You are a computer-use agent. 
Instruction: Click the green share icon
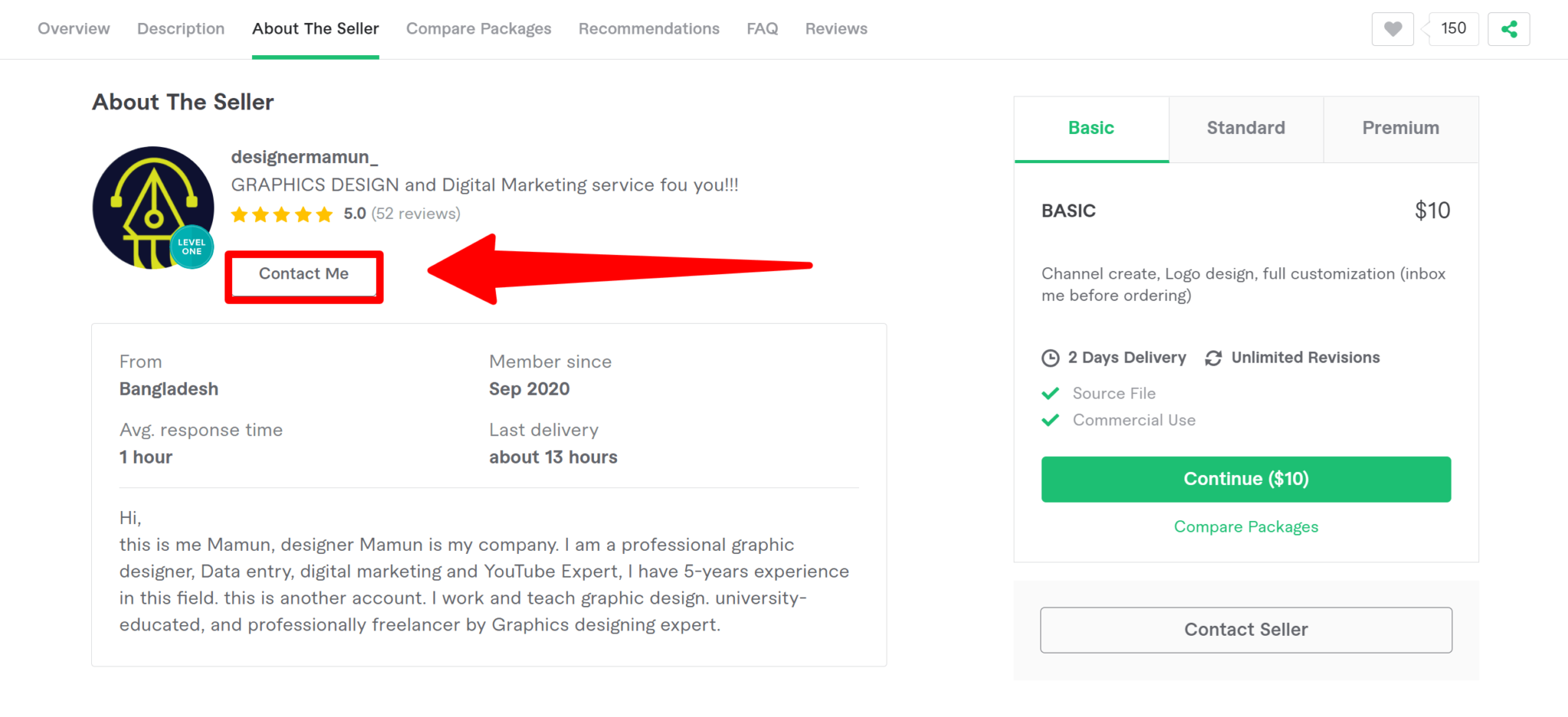point(1508,29)
